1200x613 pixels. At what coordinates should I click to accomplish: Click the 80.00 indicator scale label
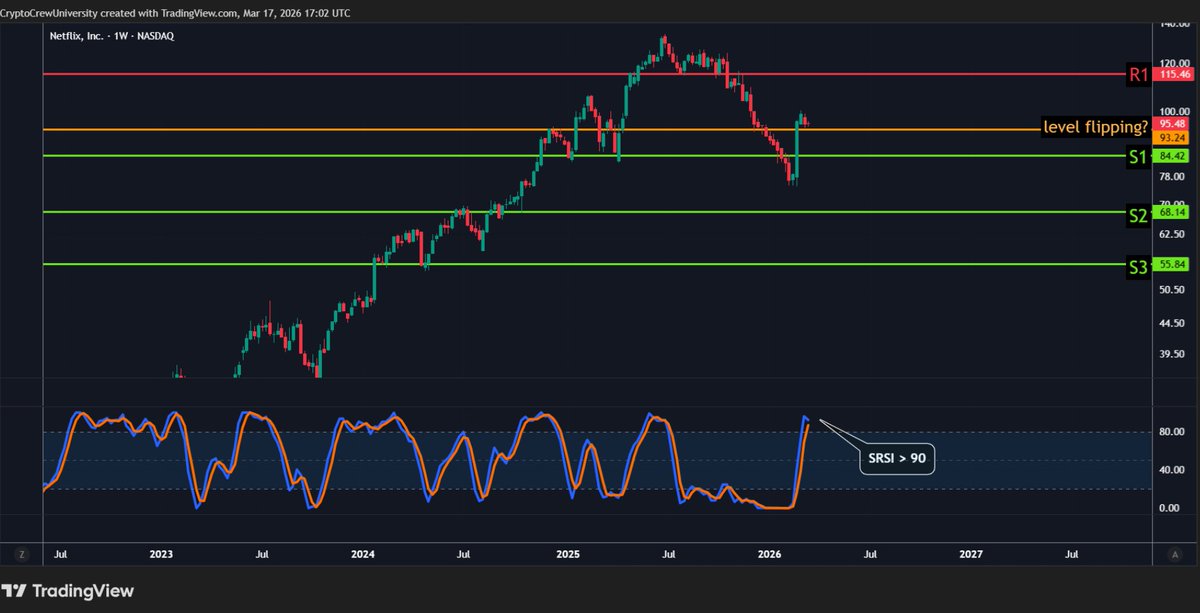(x=1172, y=432)
